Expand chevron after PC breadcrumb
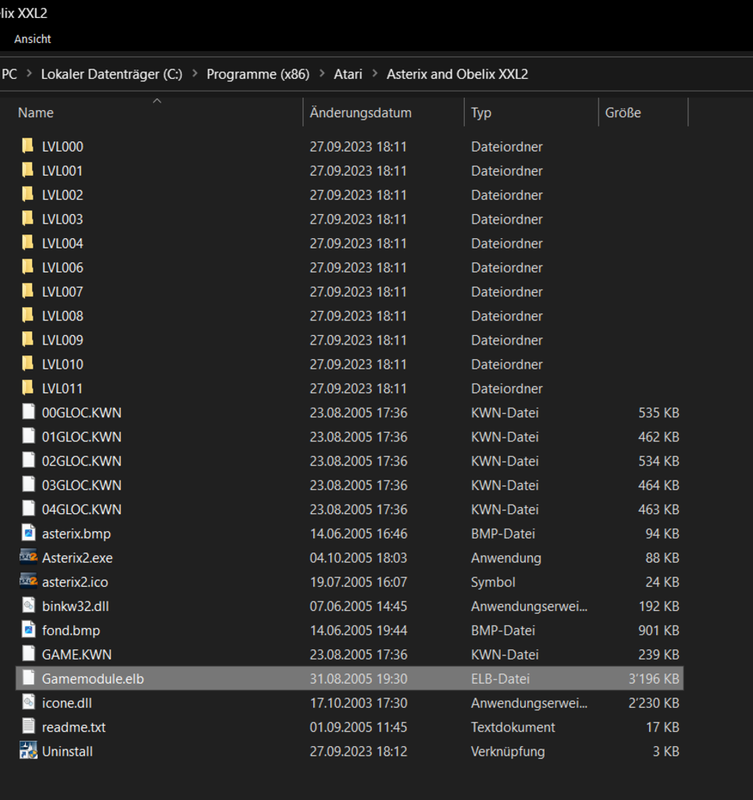Screen dimensions: 753x800 tap(29, 74)
